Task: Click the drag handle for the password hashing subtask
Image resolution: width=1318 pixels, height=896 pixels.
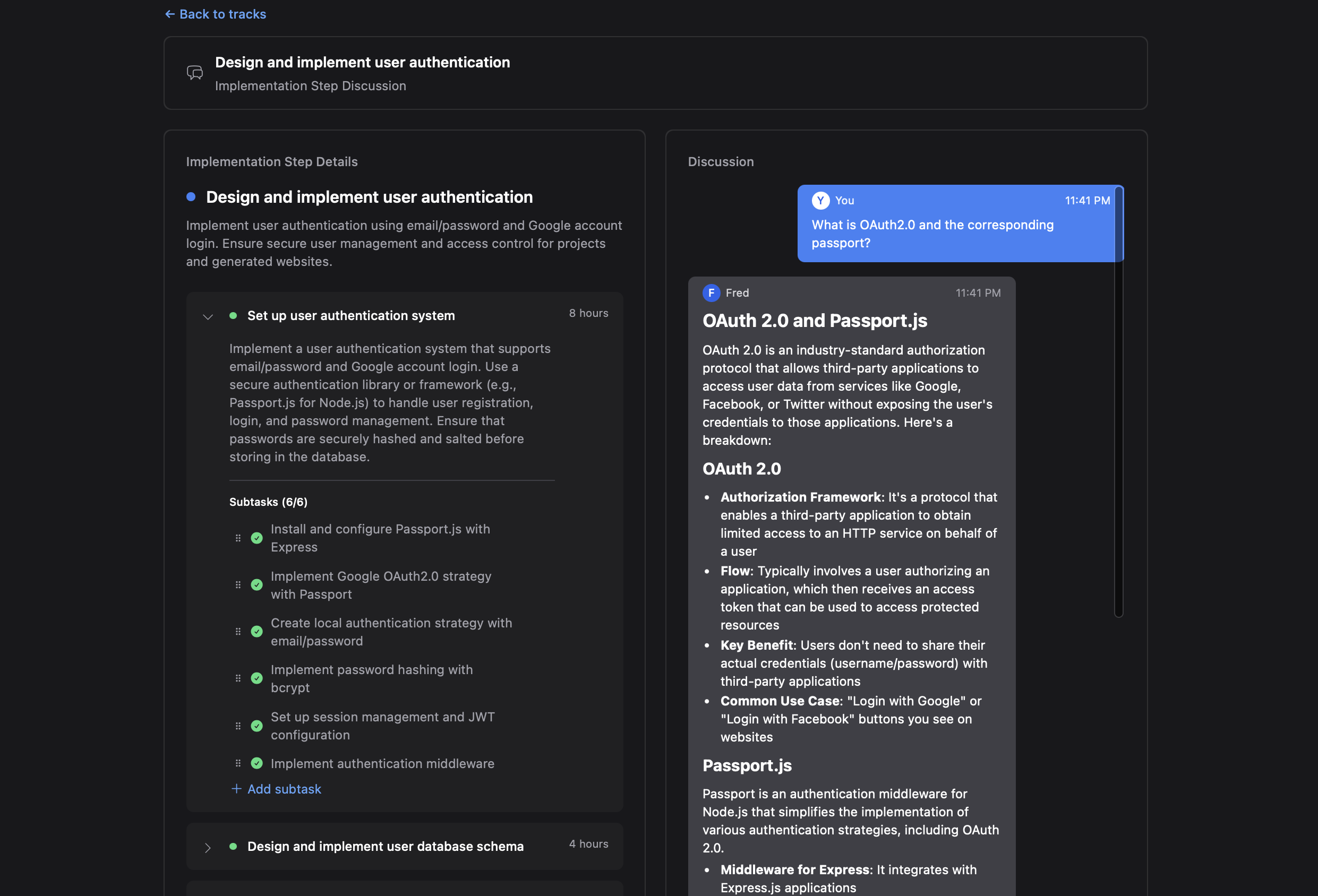Action: tap(238, 678)
